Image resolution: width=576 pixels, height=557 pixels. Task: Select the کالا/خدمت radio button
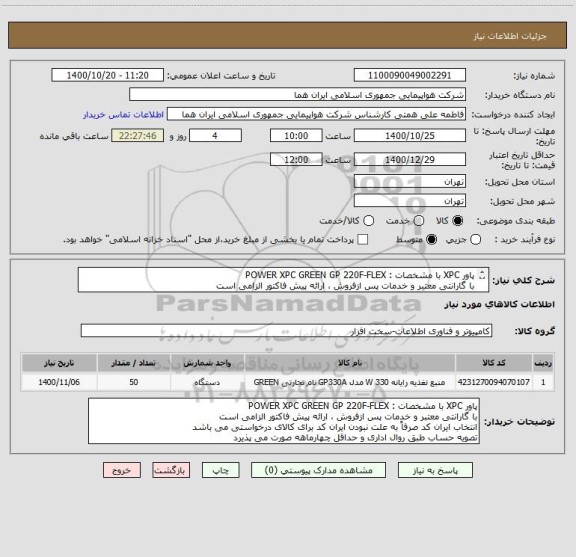point(368,221)
